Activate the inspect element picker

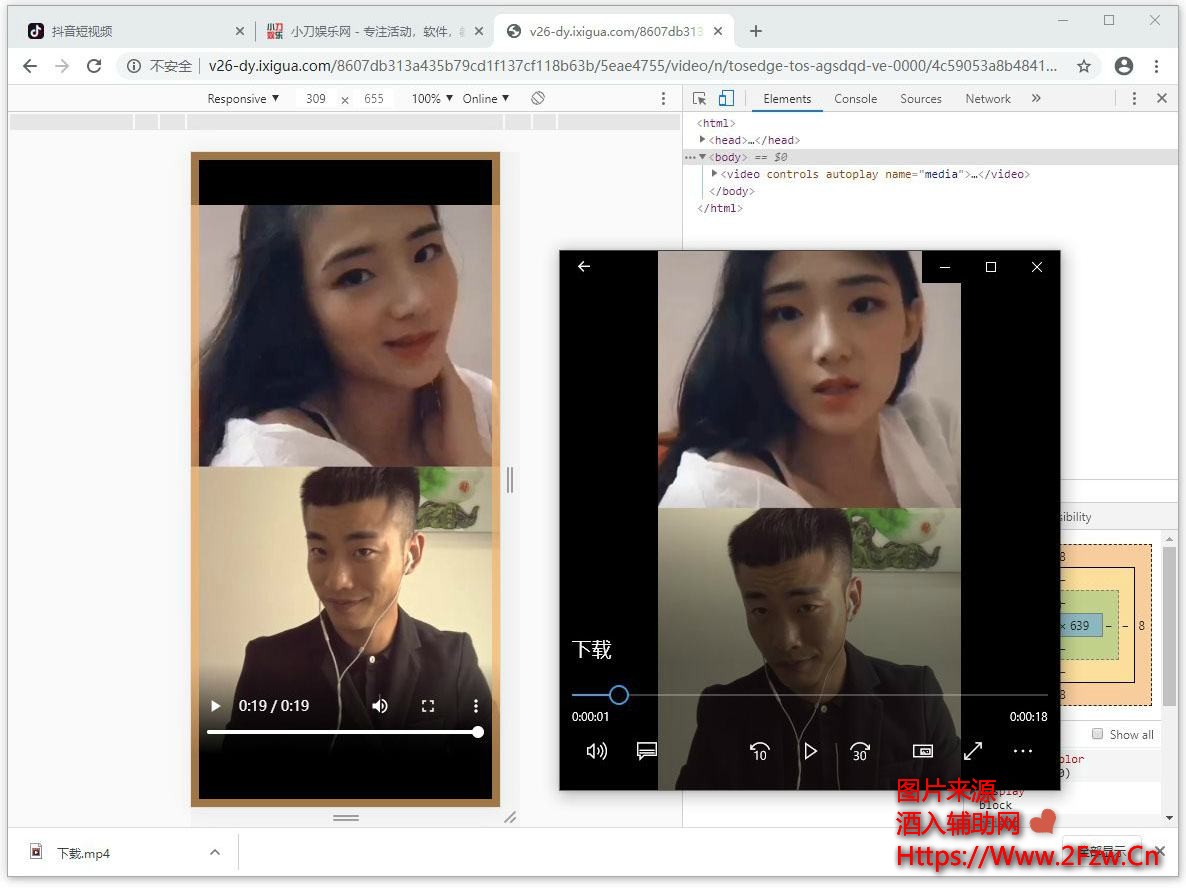pos(700,99)
